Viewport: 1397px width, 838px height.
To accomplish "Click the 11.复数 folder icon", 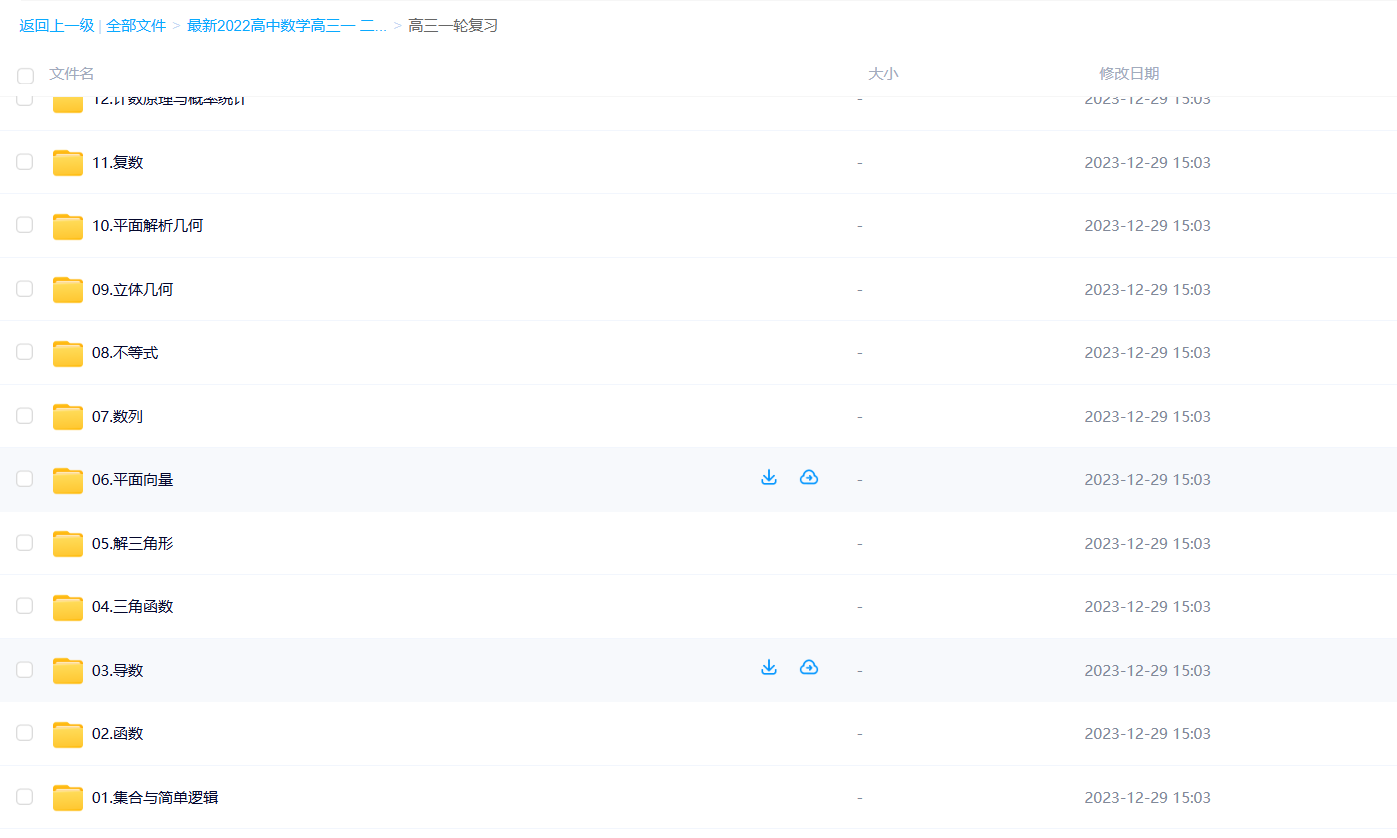I will (x=68, y=163).
